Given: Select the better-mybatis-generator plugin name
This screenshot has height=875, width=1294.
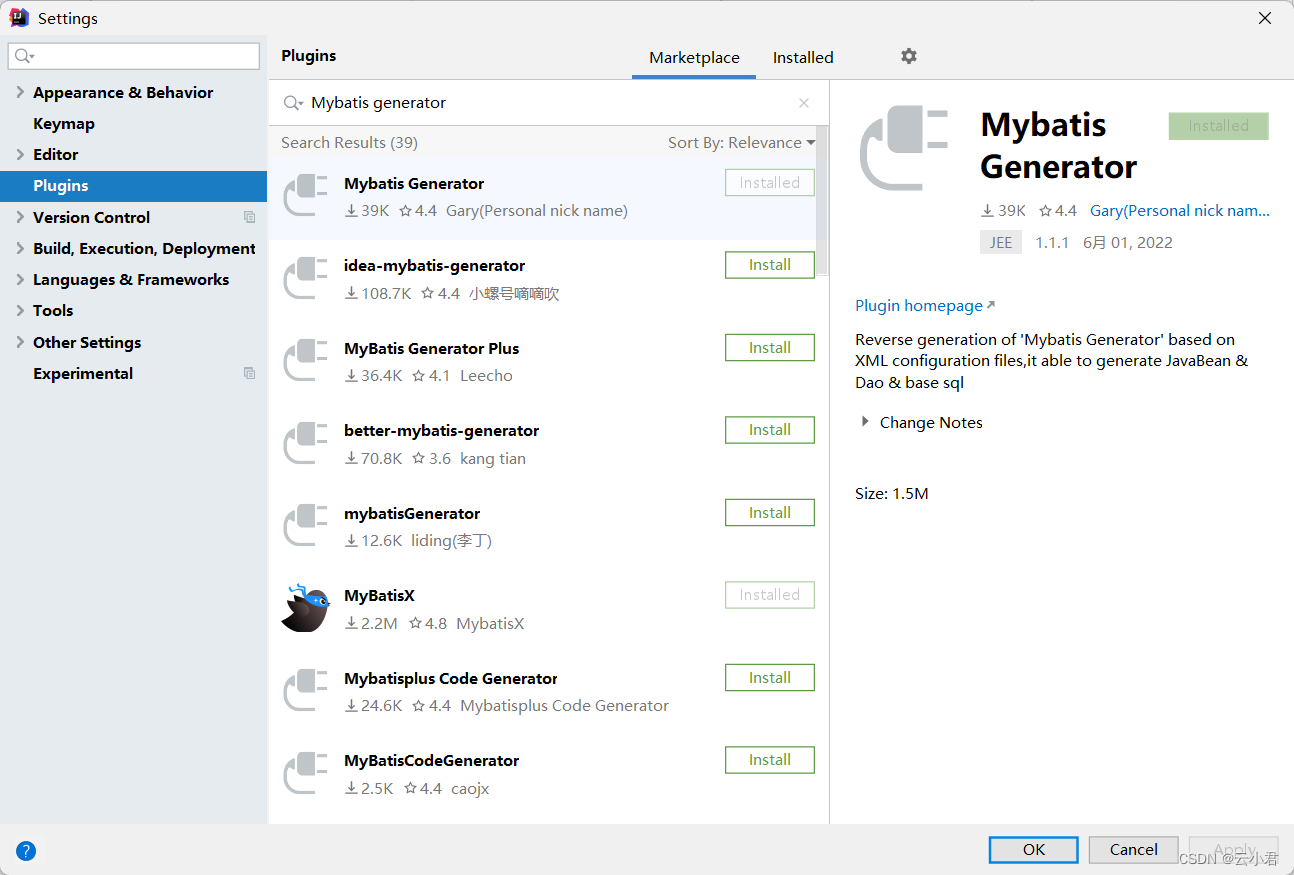Looking at the screenshot, I should (441, 431).
